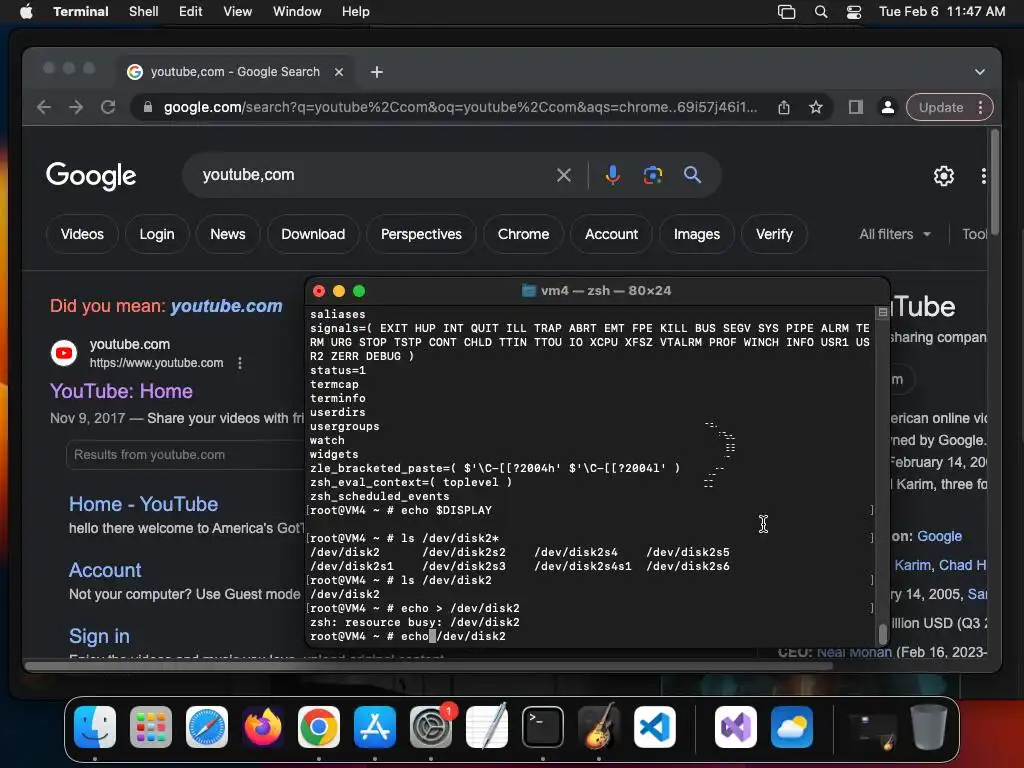Open the App Store dock icon
Screen dimensions: 1024x768
point(375,726)
